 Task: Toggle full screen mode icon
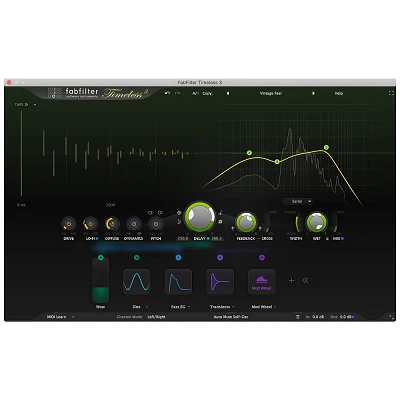(x=391, y=93)
